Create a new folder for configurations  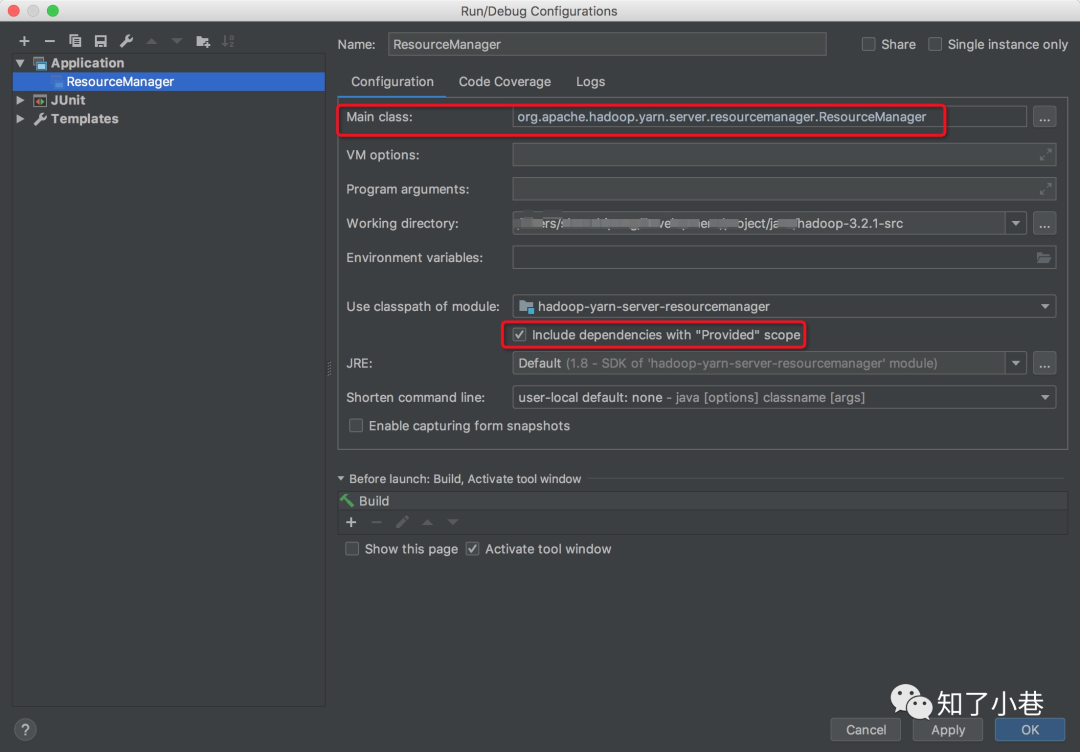pos(203,41)
